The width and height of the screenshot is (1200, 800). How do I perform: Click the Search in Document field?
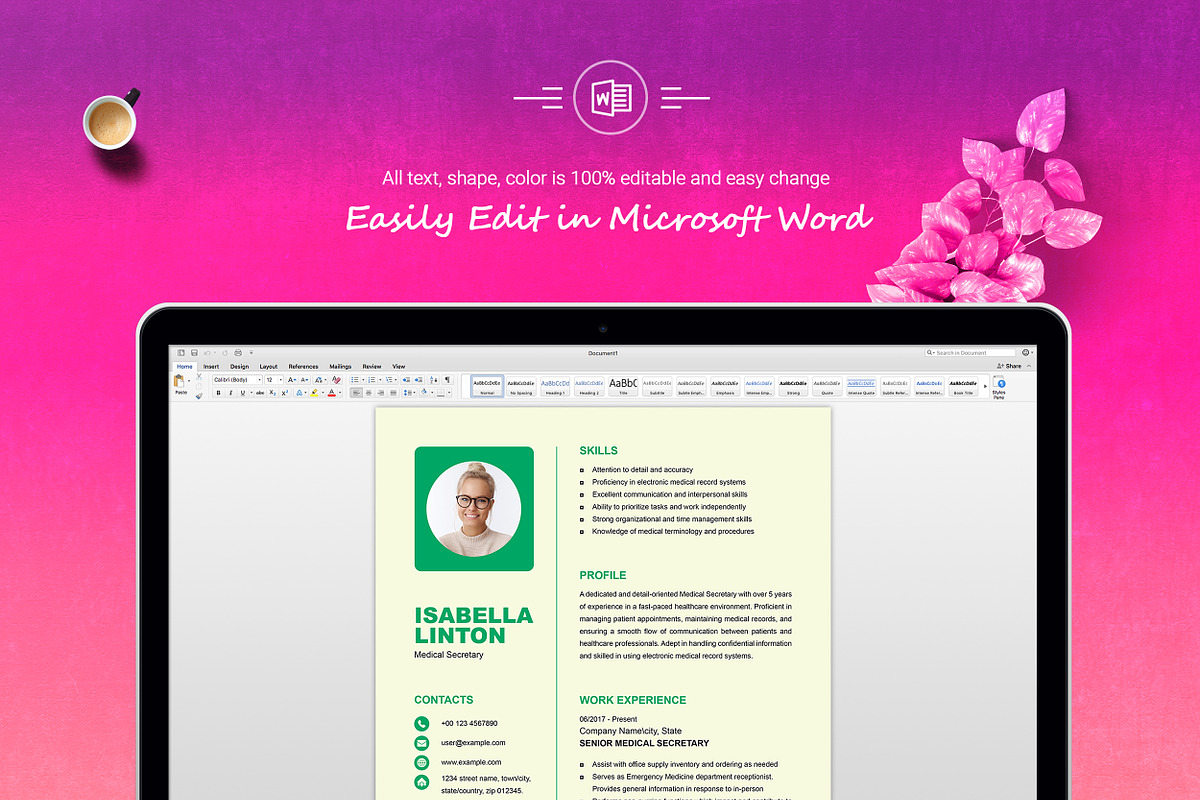tap(970, 353)
